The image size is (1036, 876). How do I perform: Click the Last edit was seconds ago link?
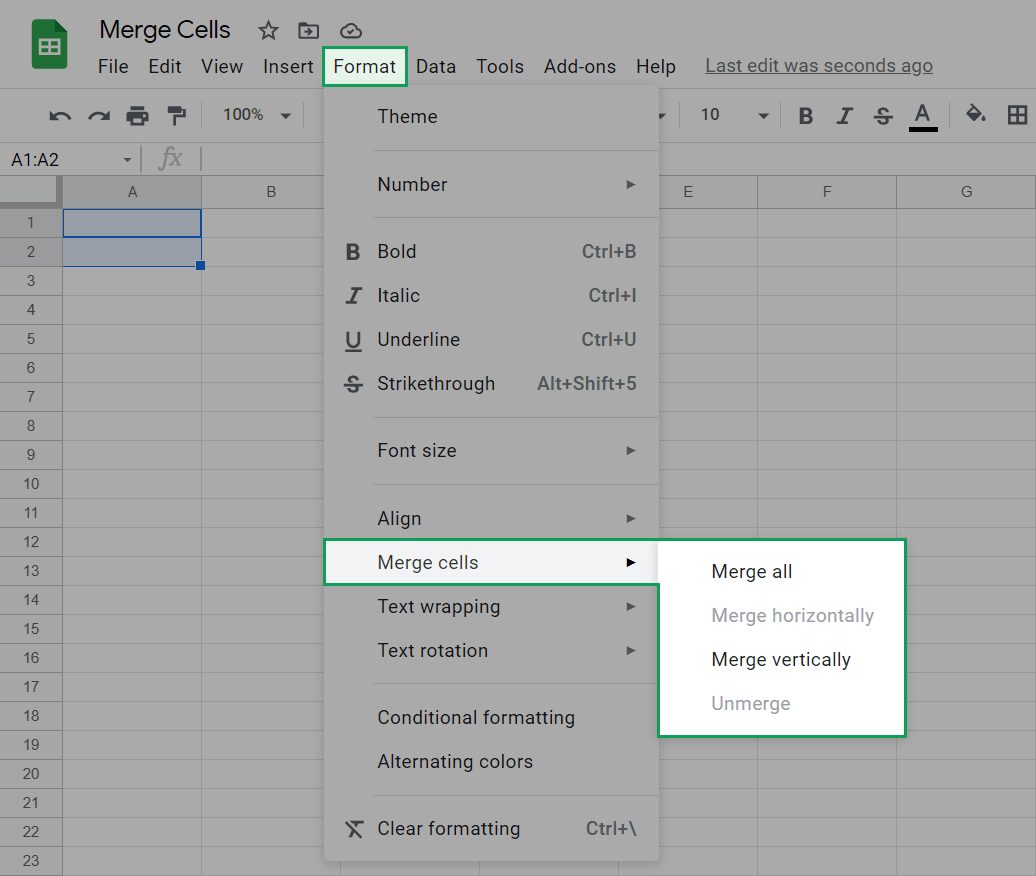pos(818,66)
